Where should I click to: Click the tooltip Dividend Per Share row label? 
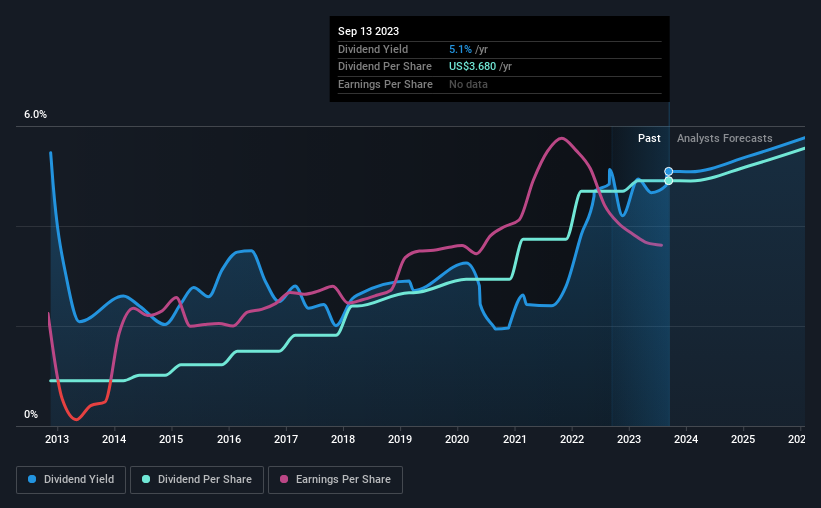click(385, 67)
